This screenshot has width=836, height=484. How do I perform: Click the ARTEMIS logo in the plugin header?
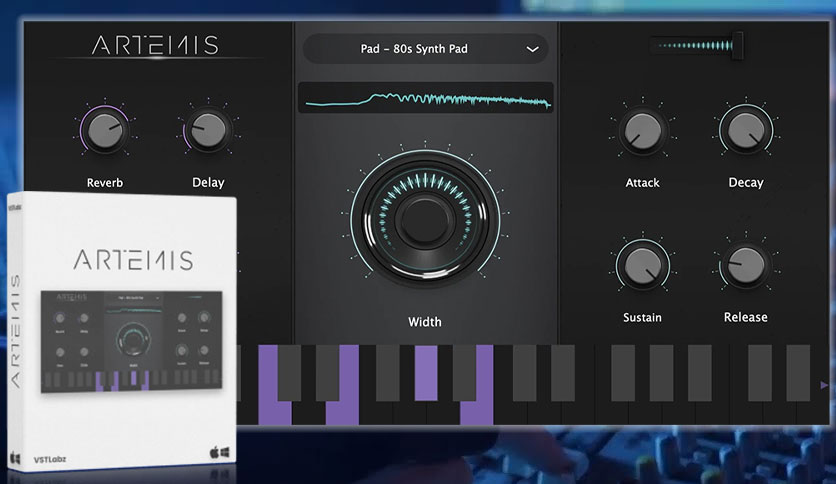pos(155,45)
